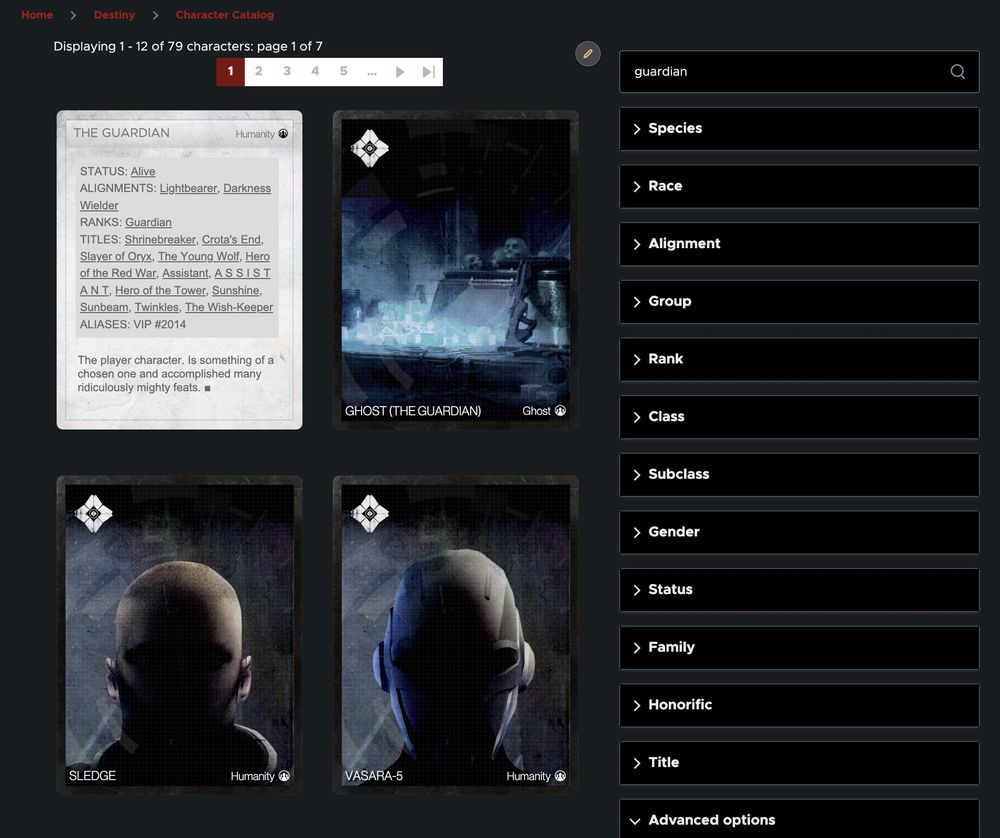
Task: Open the Sledge character card
Action: 179,635
